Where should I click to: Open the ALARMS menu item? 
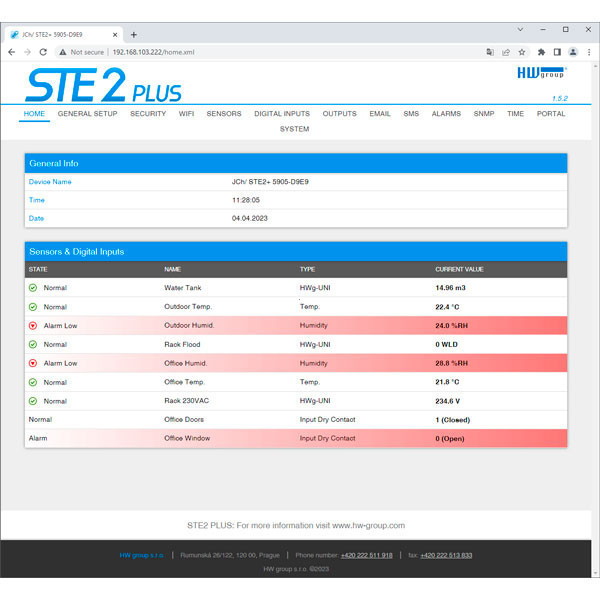tap(446, 114)
